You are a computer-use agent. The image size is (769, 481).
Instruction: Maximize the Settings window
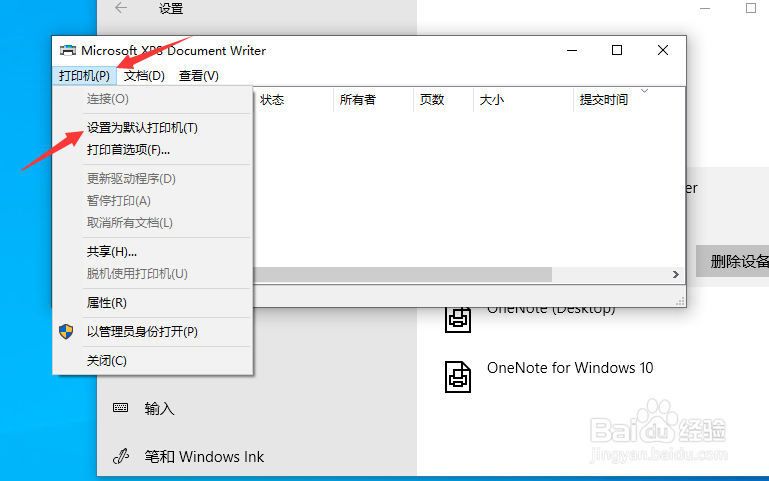tap(751, 8)
